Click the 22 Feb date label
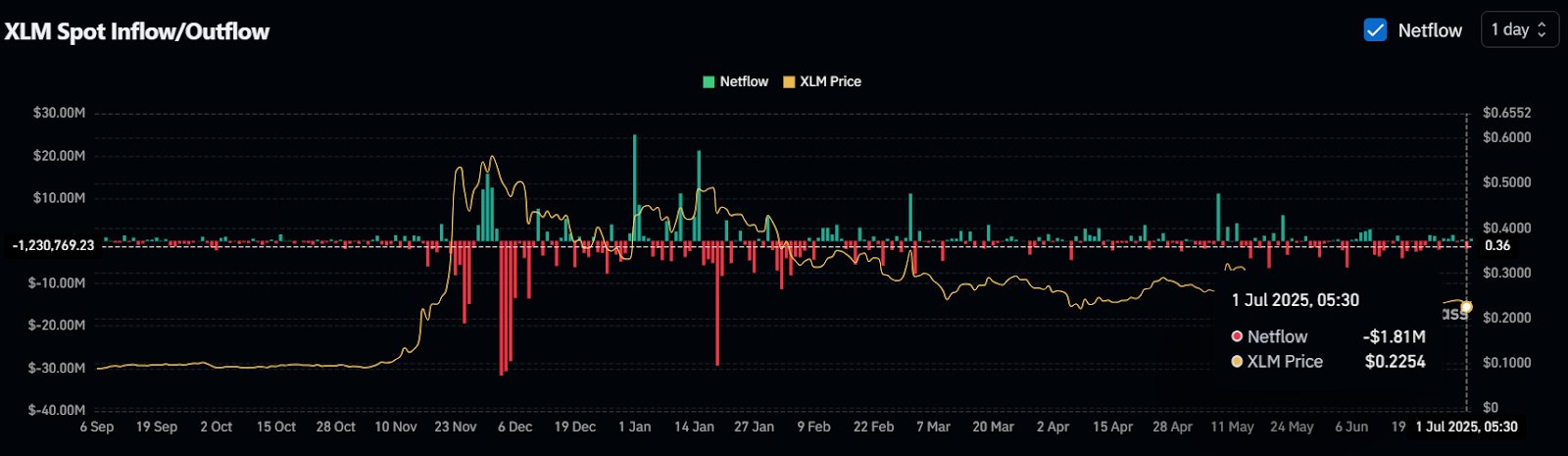 pos(874,427)
